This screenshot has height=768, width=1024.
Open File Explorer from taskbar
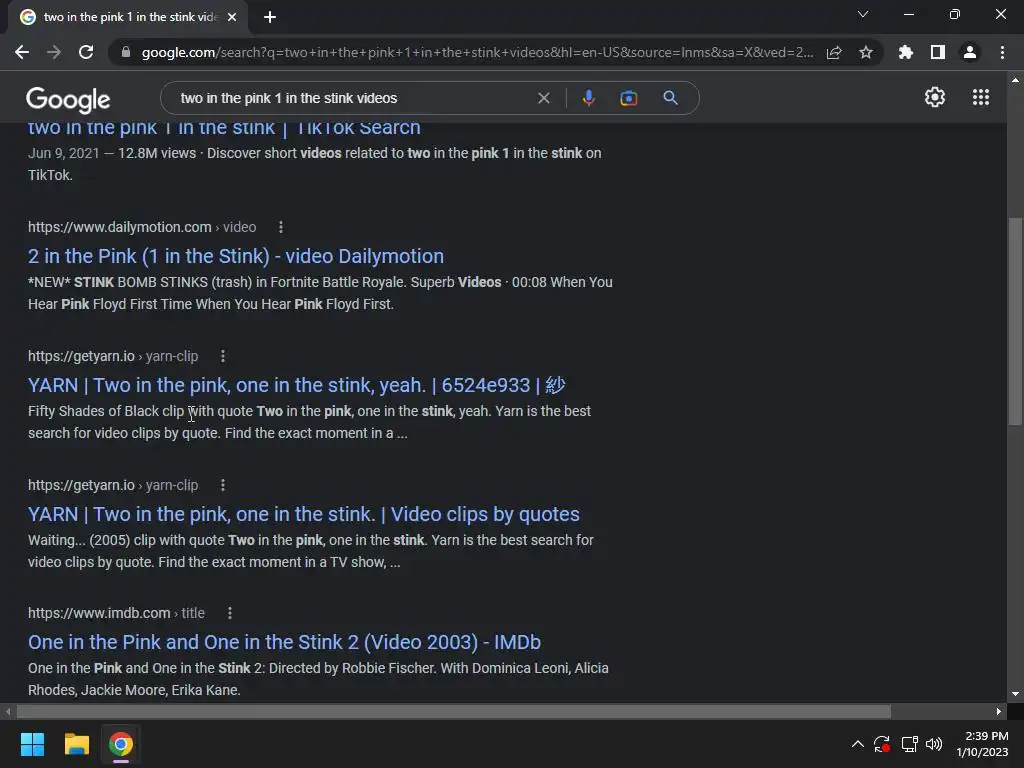point(76,744)
